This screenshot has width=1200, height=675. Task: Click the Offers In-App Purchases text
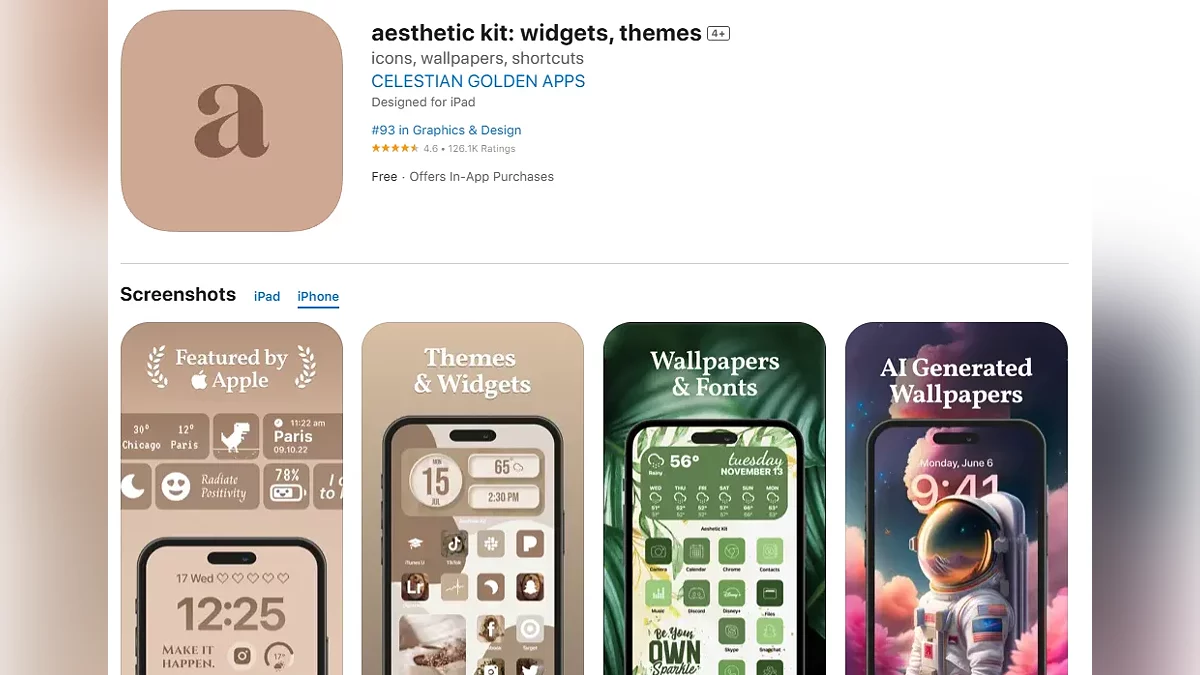pos(482,176)
